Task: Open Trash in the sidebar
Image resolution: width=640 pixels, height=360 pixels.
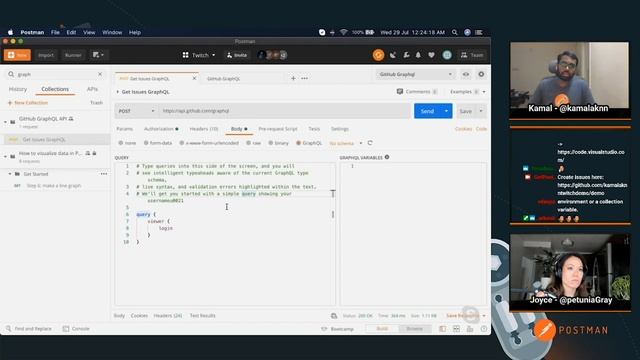Action: (x=96, y=103)
